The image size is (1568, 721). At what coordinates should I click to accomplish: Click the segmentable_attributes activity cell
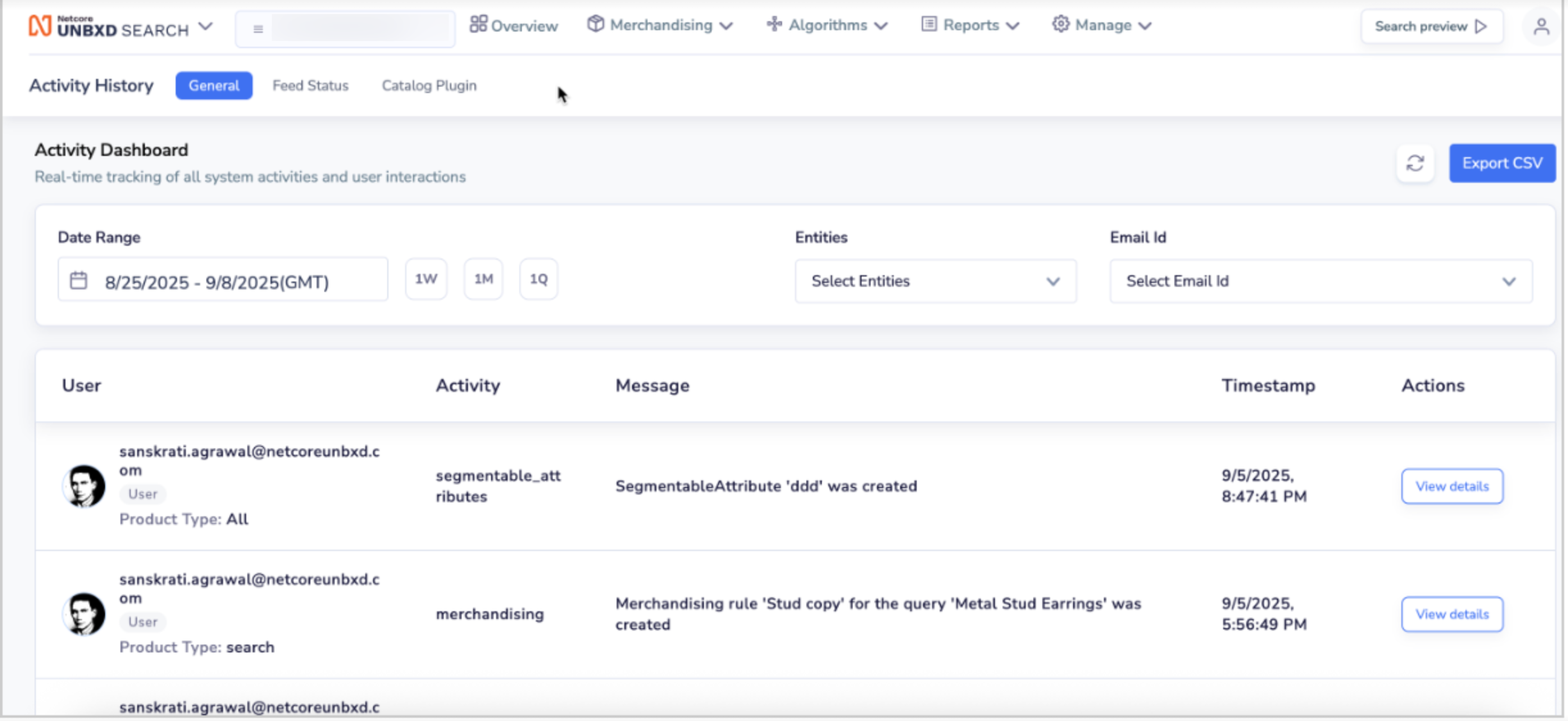(498, 486)
